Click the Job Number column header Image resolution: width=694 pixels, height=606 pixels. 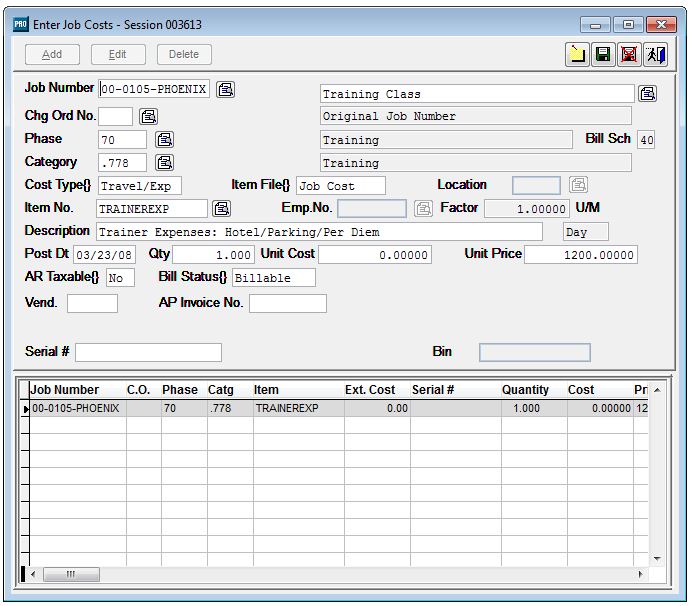coord(77,390)
